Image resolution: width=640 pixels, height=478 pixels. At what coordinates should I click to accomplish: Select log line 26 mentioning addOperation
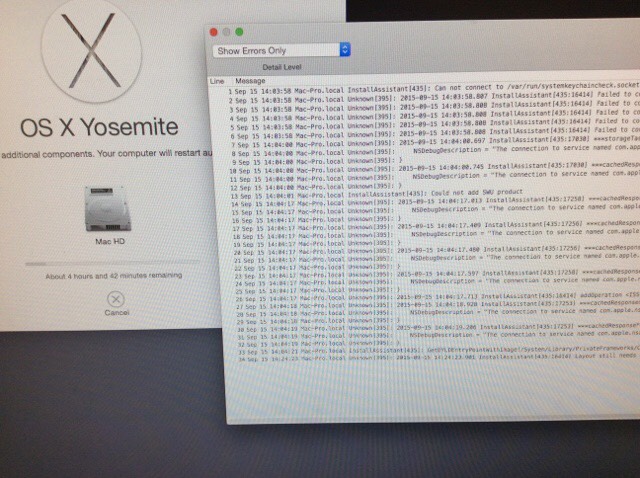(437, 297)
